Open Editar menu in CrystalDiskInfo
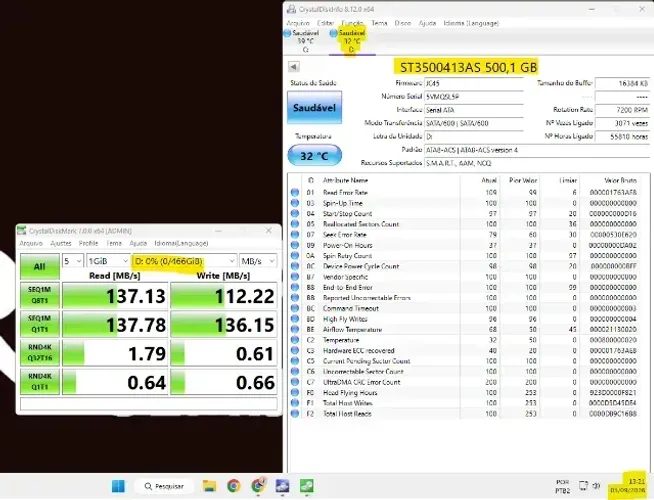Image resolution: width=654 pixels, height=500 pixels. pyautogui.click(x=325, y=23)
